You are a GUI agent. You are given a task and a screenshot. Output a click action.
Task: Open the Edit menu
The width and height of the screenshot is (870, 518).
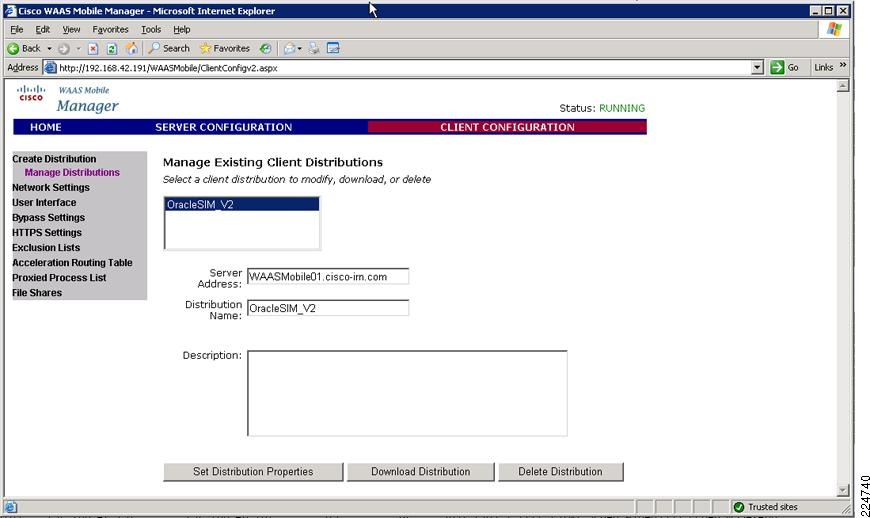42,29
